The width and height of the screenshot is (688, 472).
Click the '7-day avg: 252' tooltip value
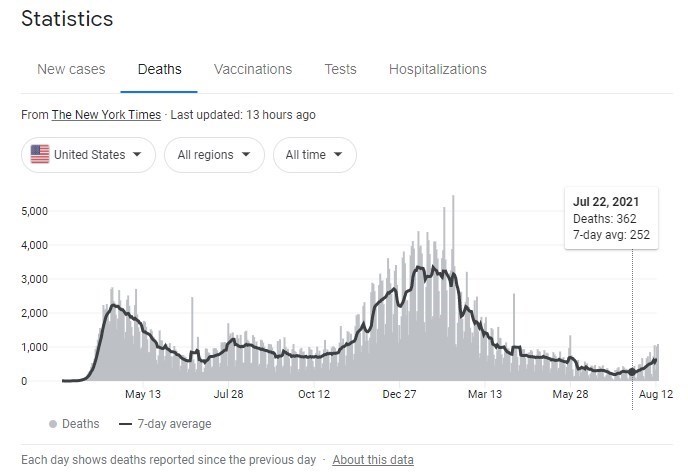[611, 235]
